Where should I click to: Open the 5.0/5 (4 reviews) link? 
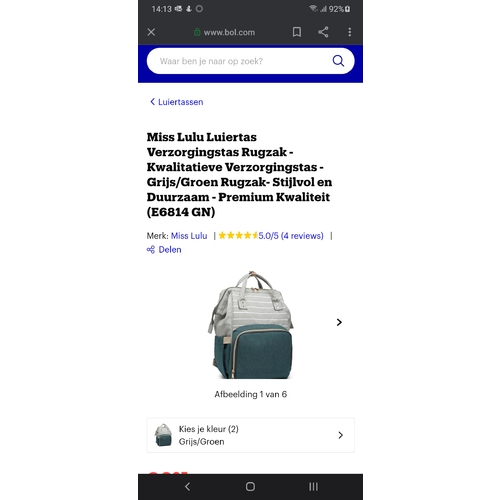click(291, 236)
